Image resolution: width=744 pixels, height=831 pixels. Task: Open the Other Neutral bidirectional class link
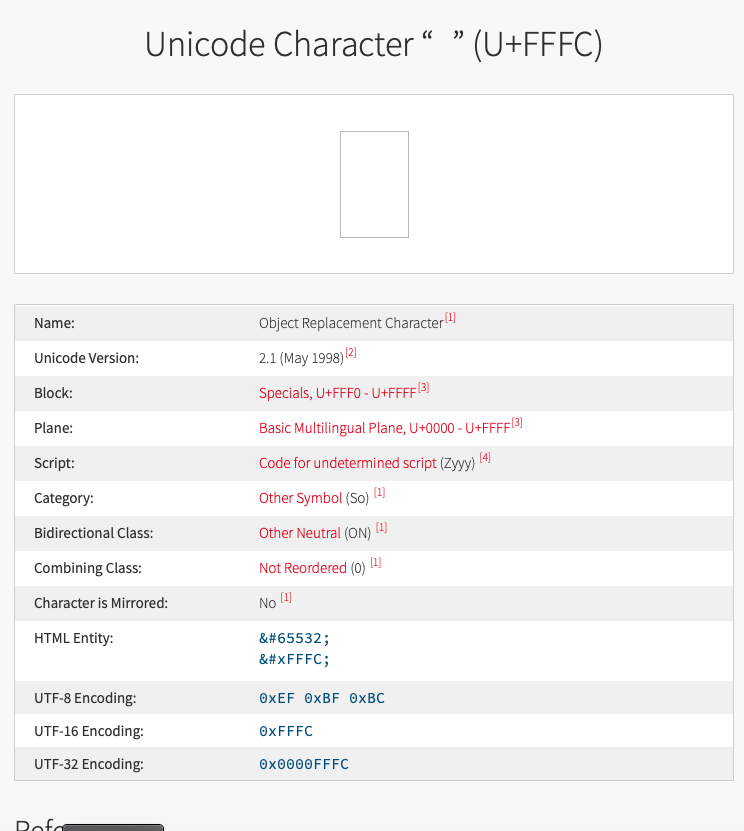pyautogui.click(x=299, y=533)
